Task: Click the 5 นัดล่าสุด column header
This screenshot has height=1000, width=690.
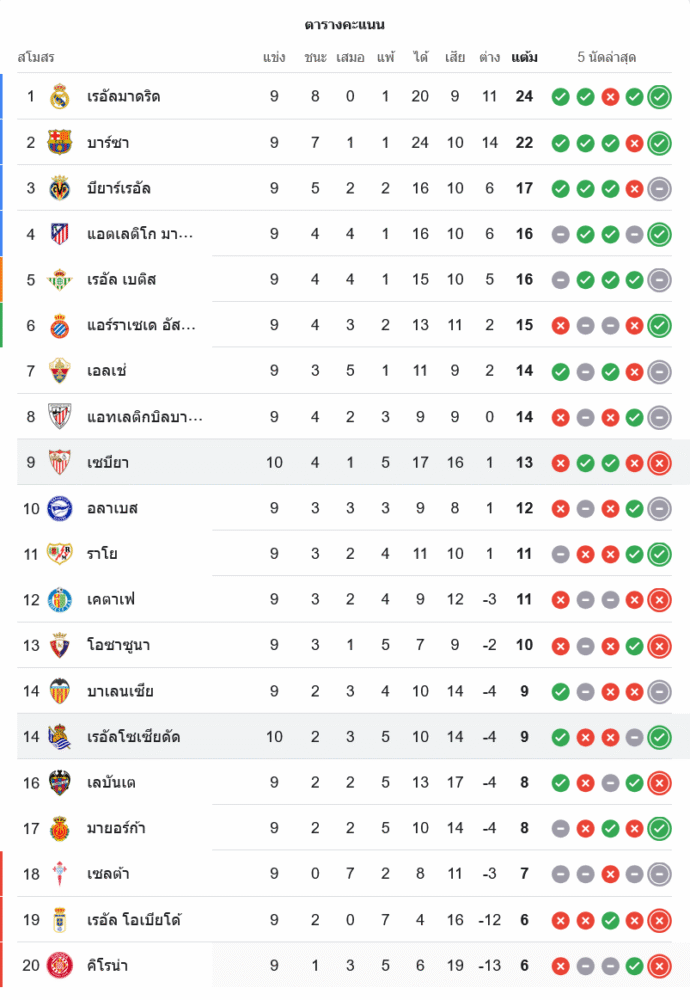Action: 607,57
